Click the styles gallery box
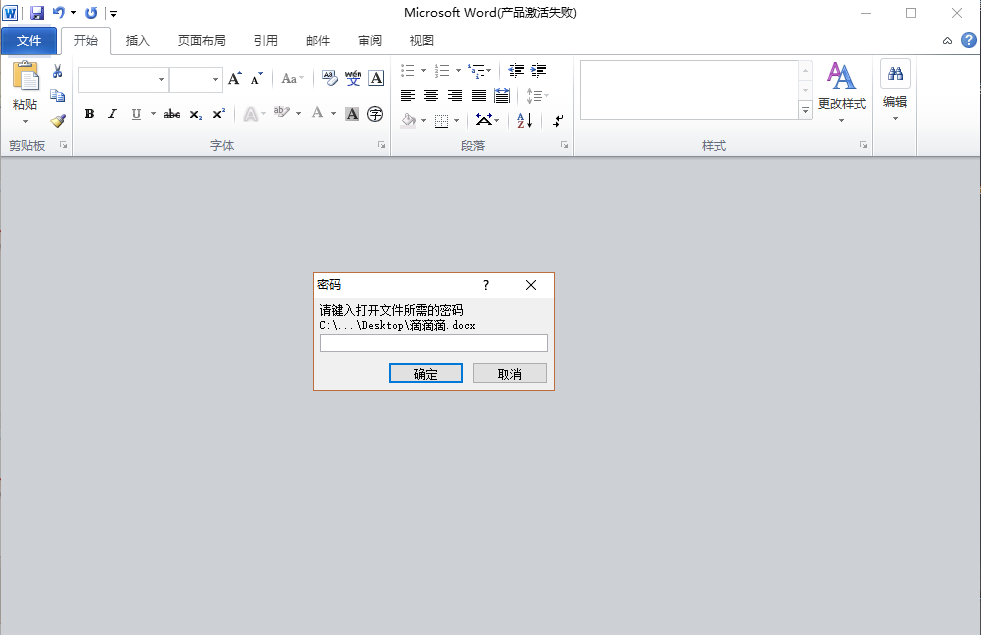The width and height of the screenshot is (981, 635). click(689, 89)
